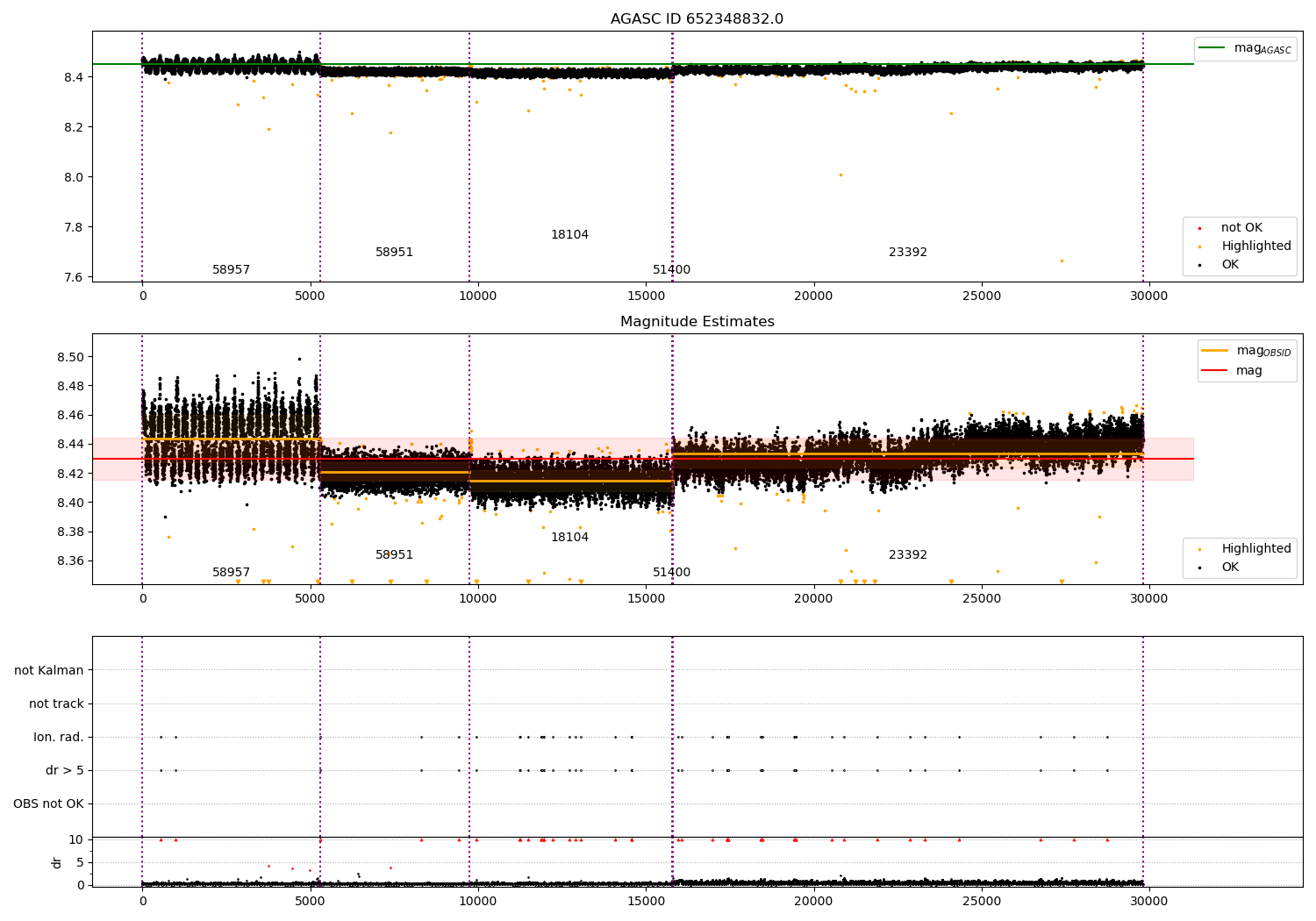Image resolution: width=1316 pixels, height=921 pixels.
Task: Click the 8.4 y-axis tick in AGASC ID plot
Action: click(x=75, y=77)
